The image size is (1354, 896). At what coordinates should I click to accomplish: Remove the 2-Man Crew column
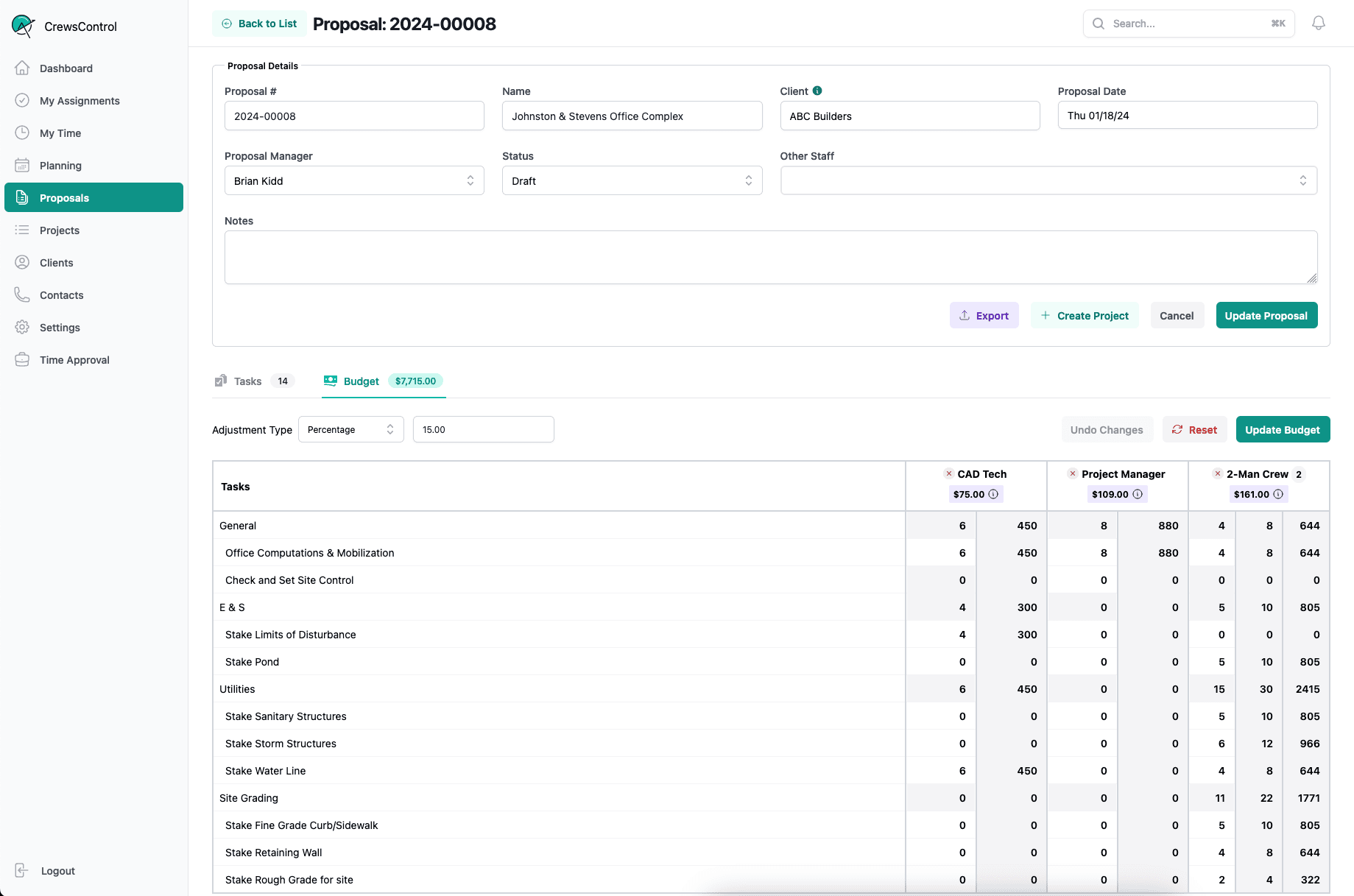point(1218,473)
